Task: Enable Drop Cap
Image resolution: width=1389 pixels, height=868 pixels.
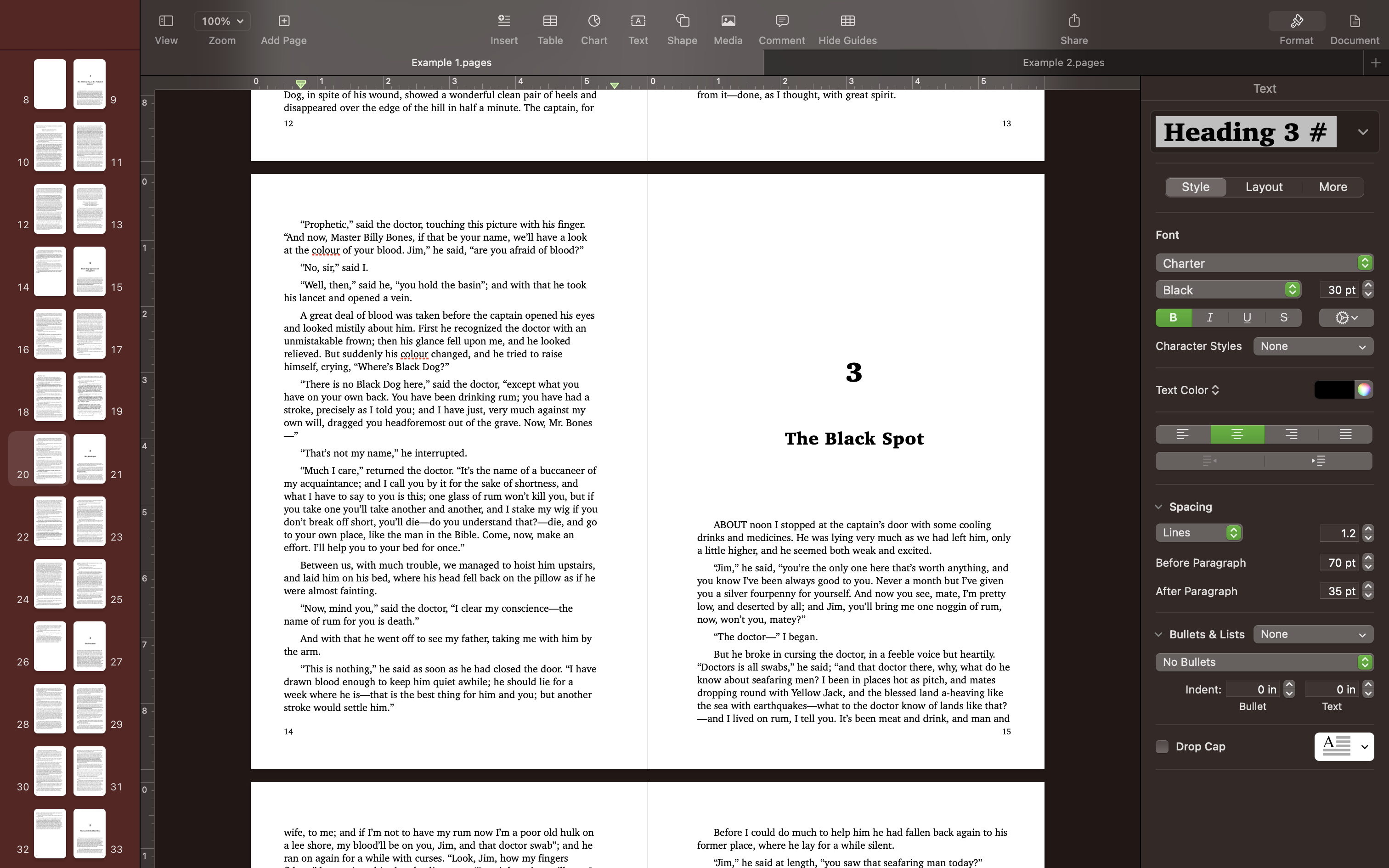Action: 1162,746
